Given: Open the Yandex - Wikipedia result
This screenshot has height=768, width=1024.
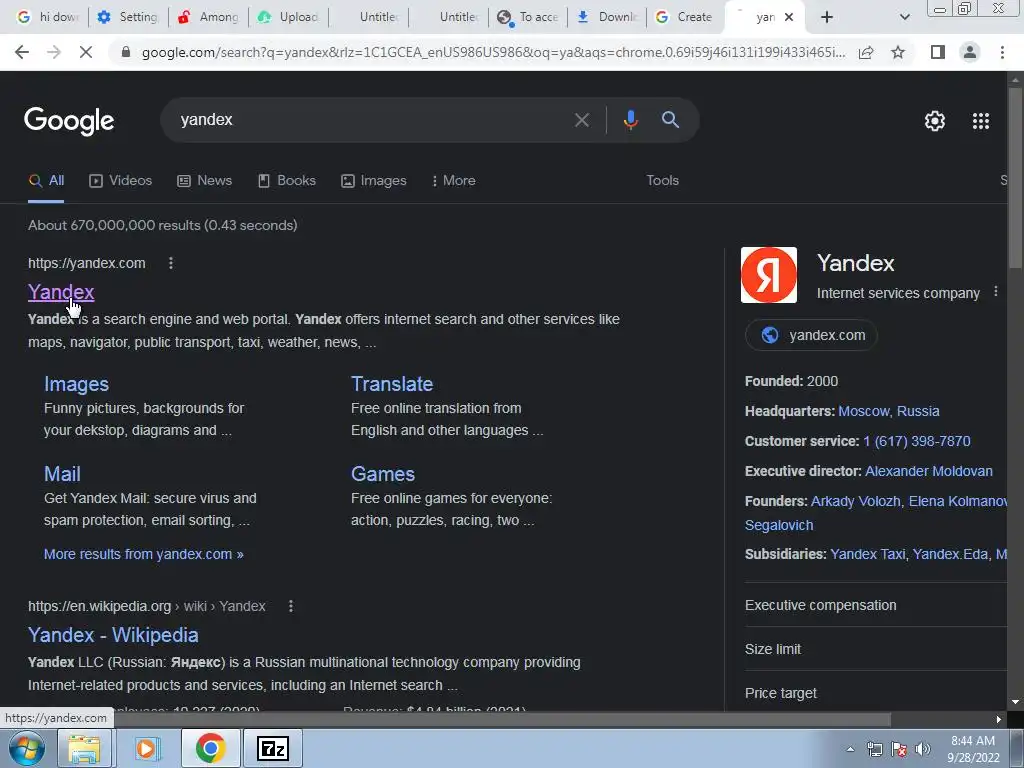Looking at the screenshot, I should [x=113, y=635].
